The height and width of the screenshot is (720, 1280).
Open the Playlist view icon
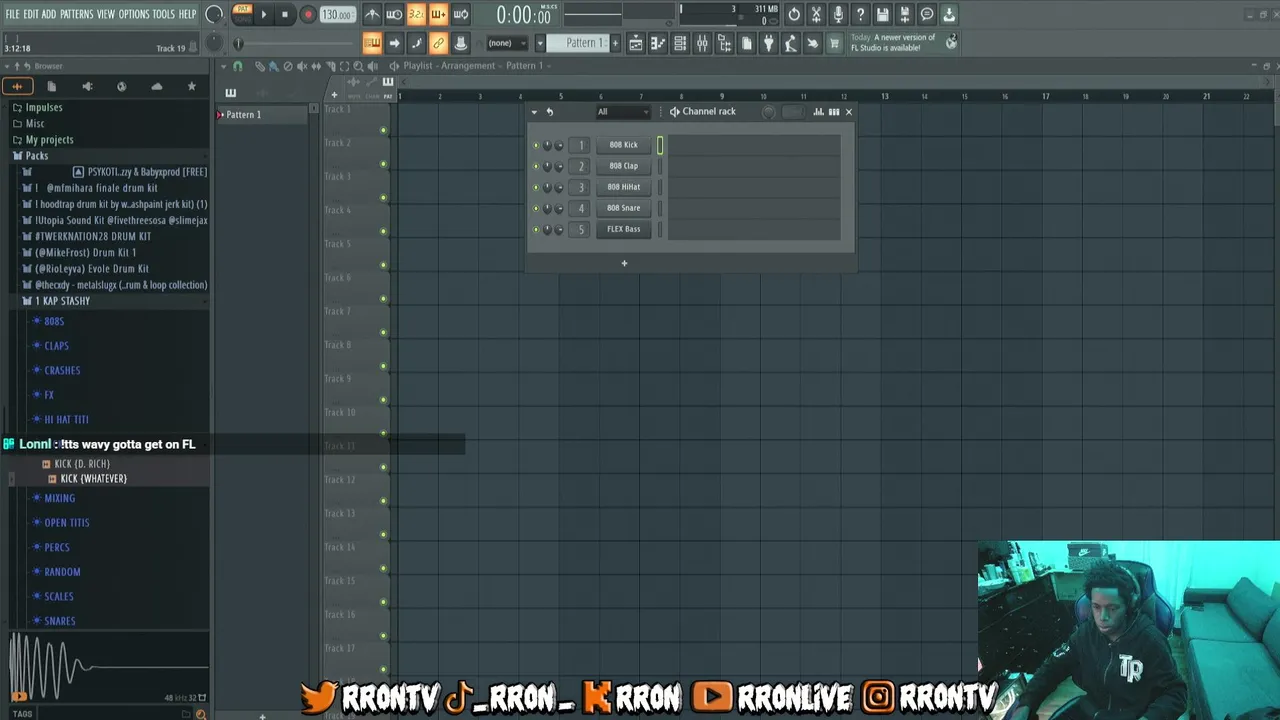636,43
